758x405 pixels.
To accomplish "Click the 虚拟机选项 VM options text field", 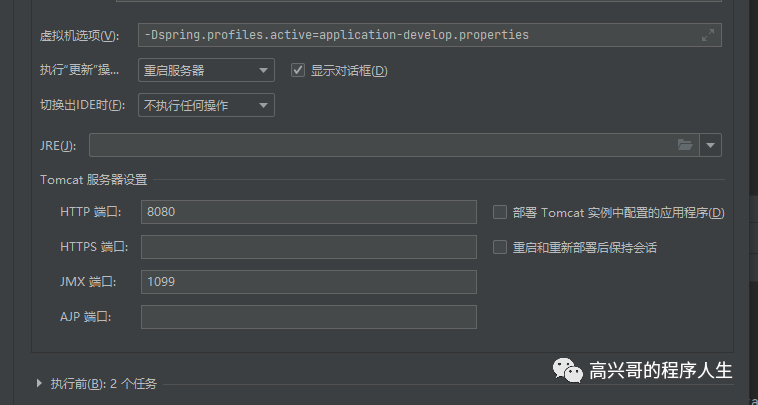I will click(420, 35).
